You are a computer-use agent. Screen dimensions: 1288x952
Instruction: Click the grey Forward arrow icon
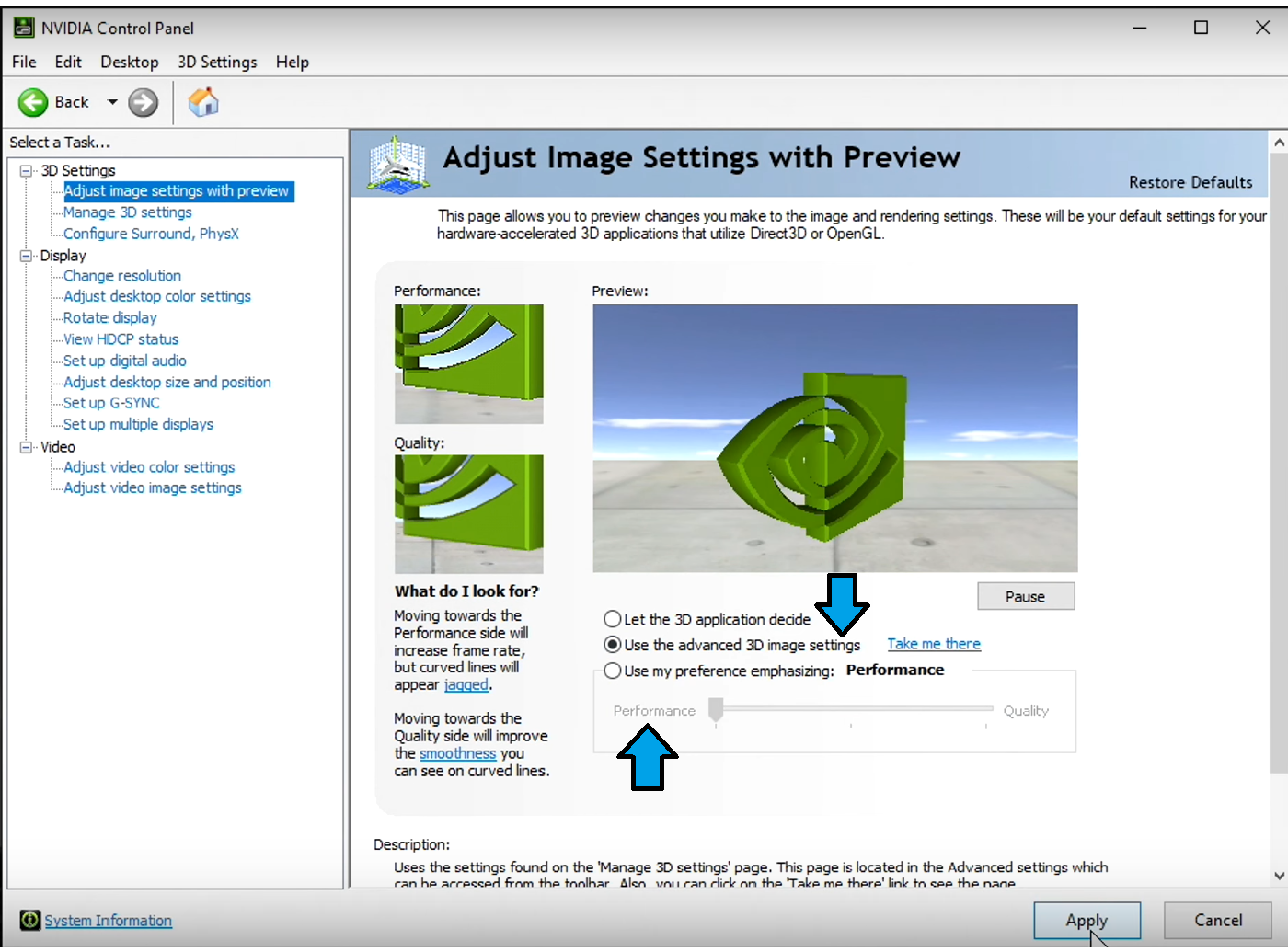(143, 102)
